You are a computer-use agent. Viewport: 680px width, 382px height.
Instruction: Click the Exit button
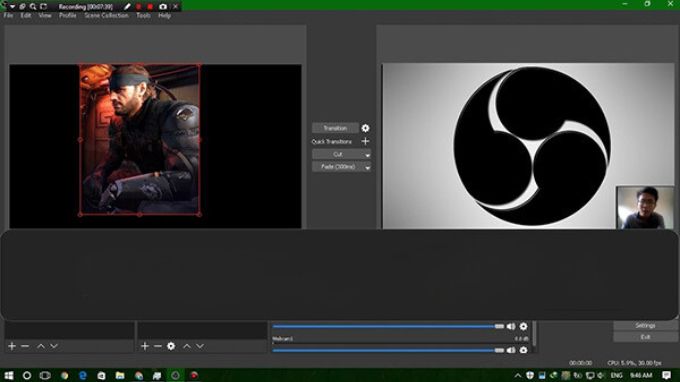point(645,337)
